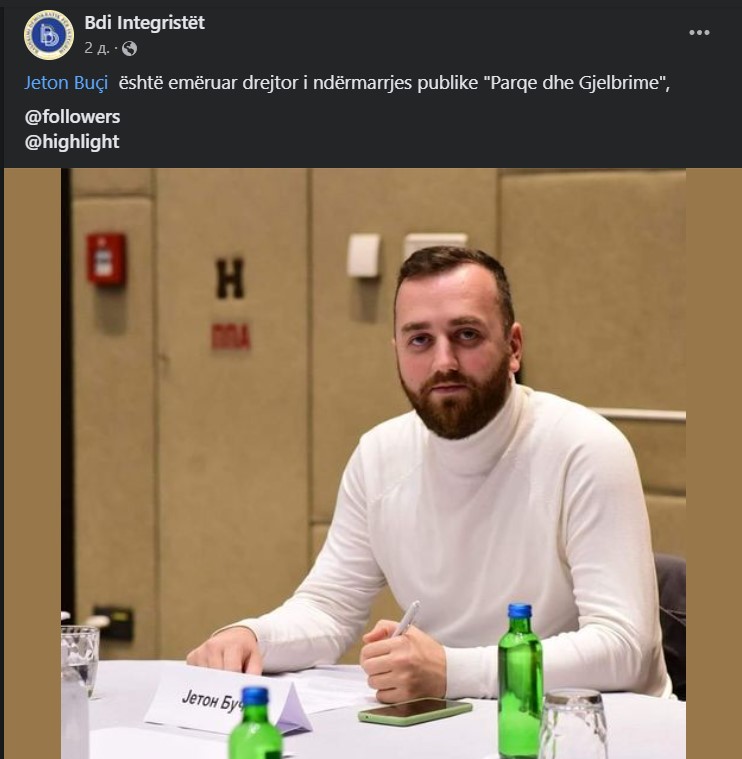Select the @highlight mention

click(72, 142)
